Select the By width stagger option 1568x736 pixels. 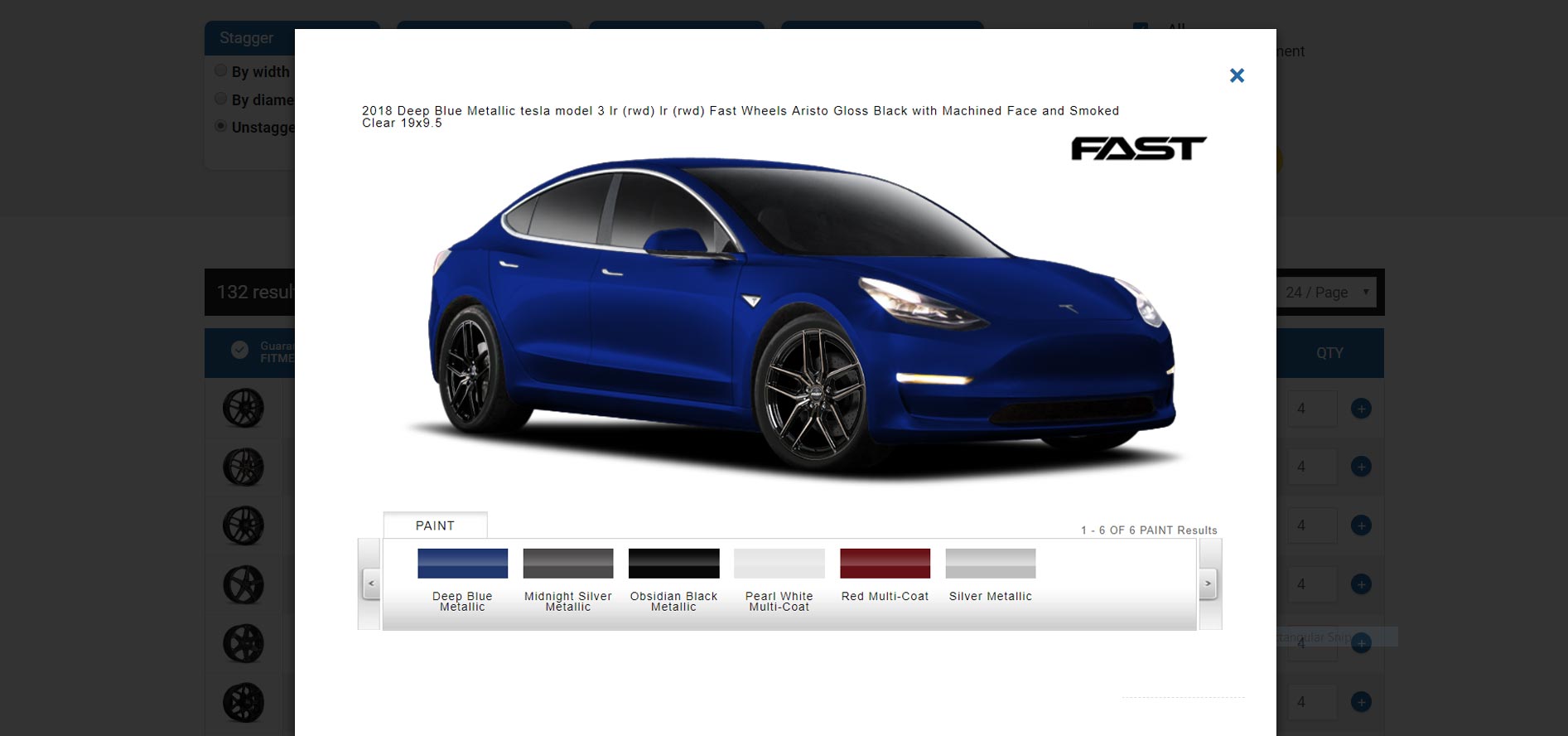tap(221, 71)
